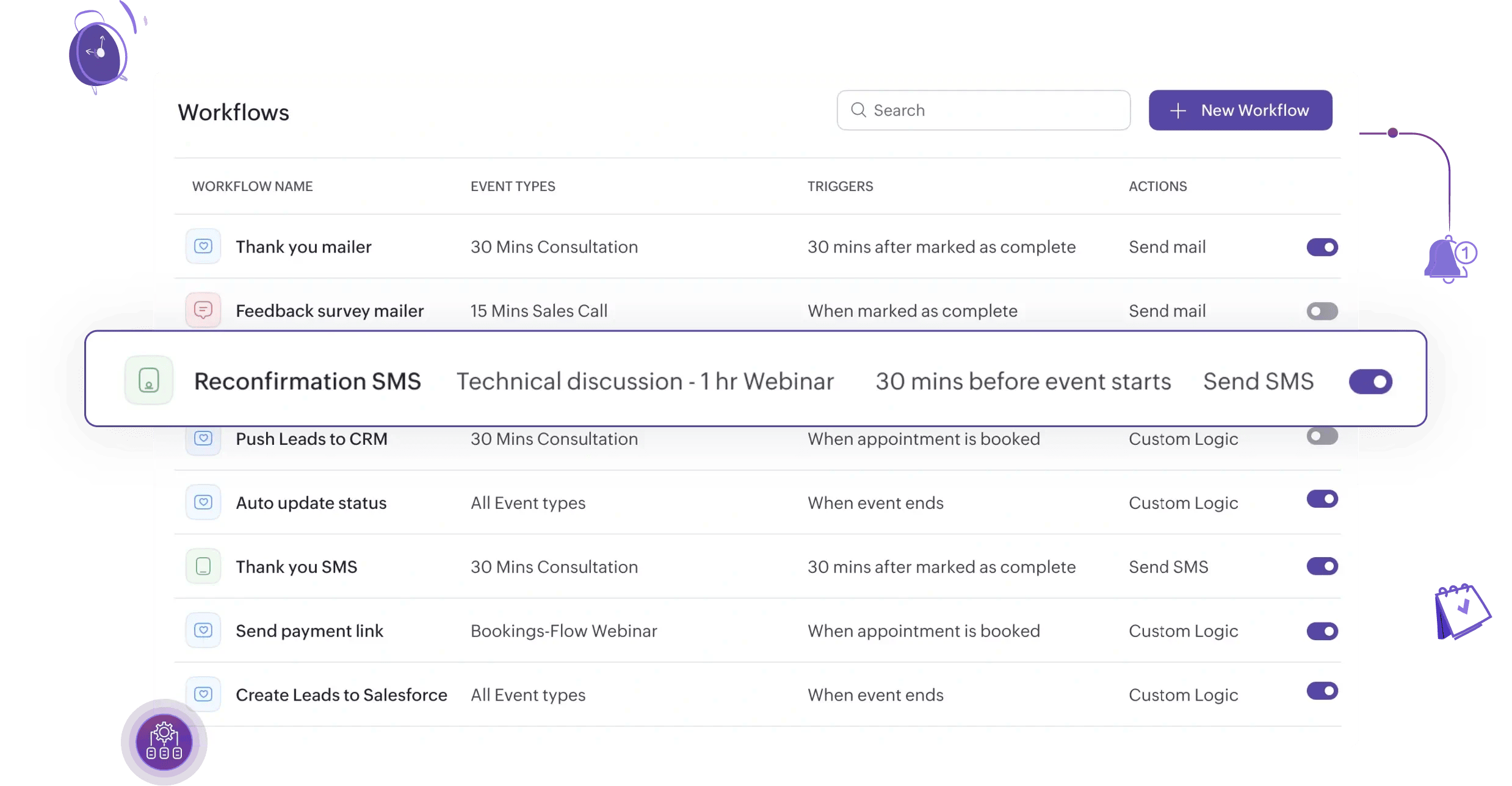Screen dimensions: 1512x786
Task: Click the notification bell icon
Action: (x=1448, y=260)
